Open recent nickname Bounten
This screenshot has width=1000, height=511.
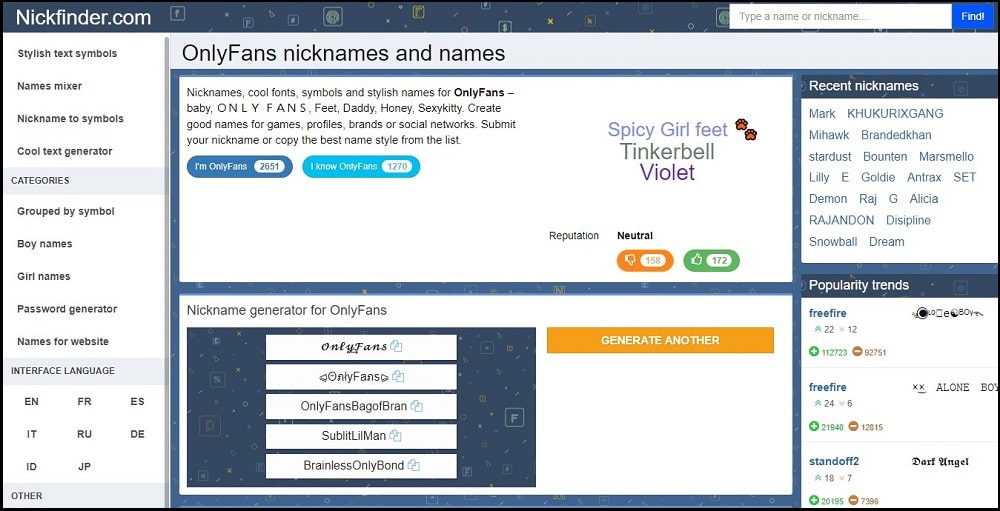[x=885, y=157]
